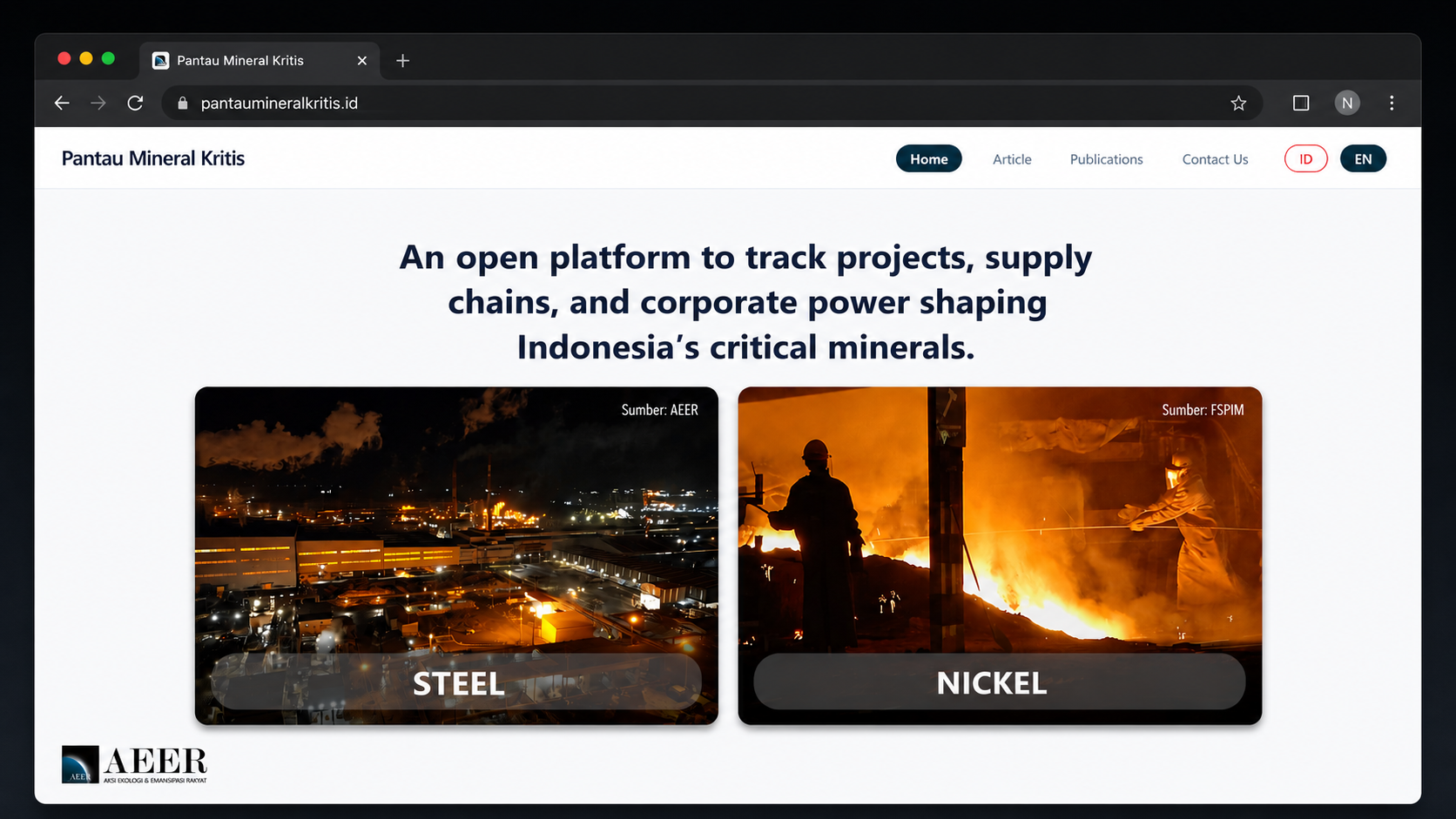Image resolution: width=1456 pixels, height=819 pixels.
Task: Select the Pantau Mineral Kritis browser tab
Action: tap(259, 60)
